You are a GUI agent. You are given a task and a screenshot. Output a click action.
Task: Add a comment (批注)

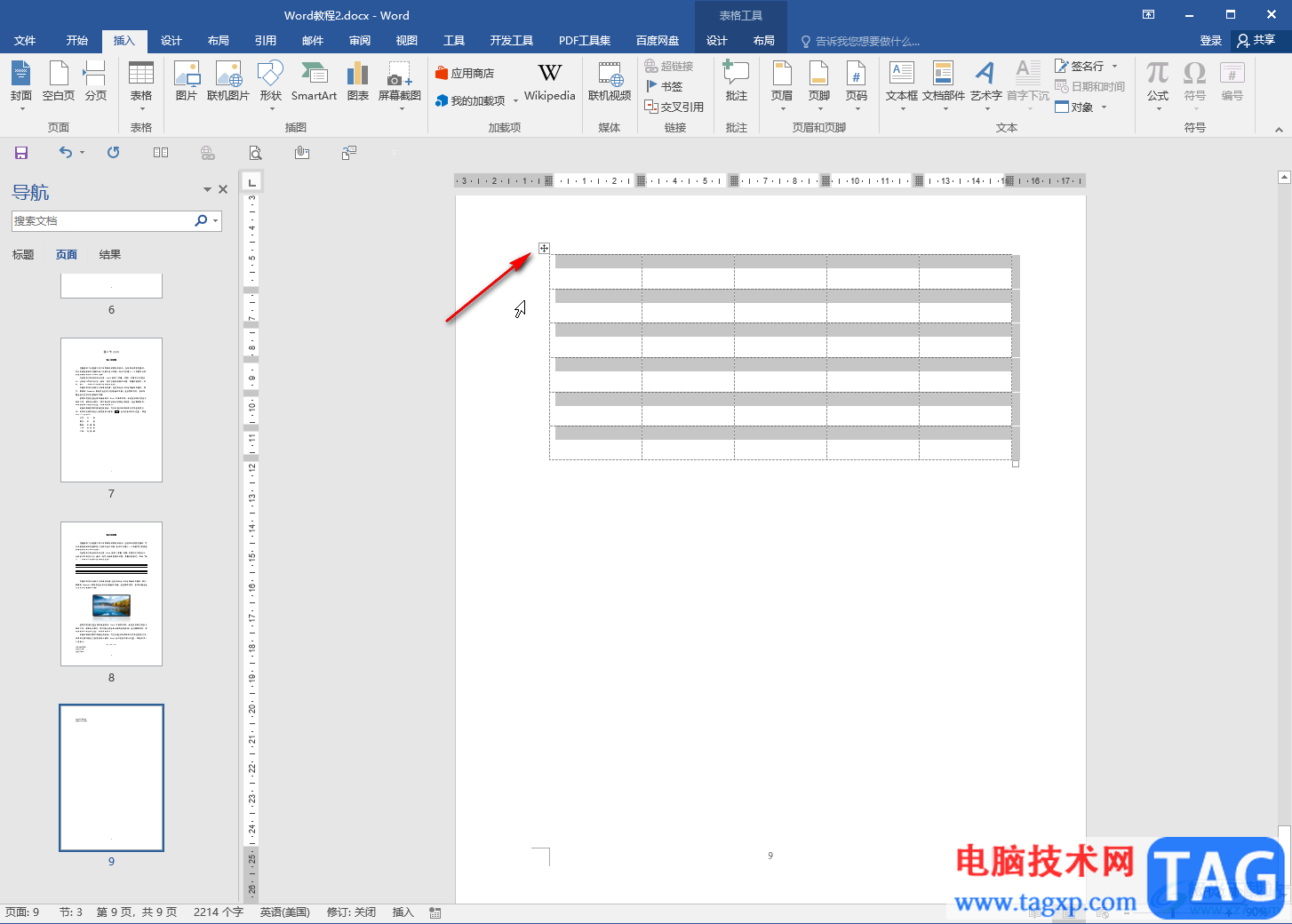pyautogui.click(x=737, y=82)
